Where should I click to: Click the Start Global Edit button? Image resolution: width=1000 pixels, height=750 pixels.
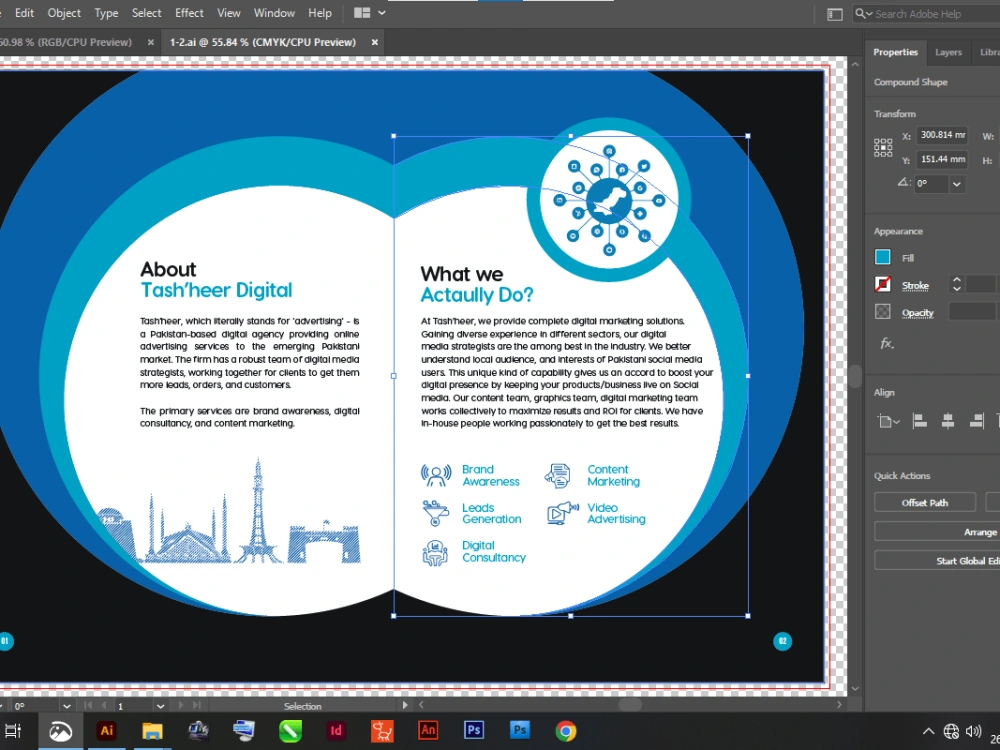pyautogui.click(x=938, y=561)
